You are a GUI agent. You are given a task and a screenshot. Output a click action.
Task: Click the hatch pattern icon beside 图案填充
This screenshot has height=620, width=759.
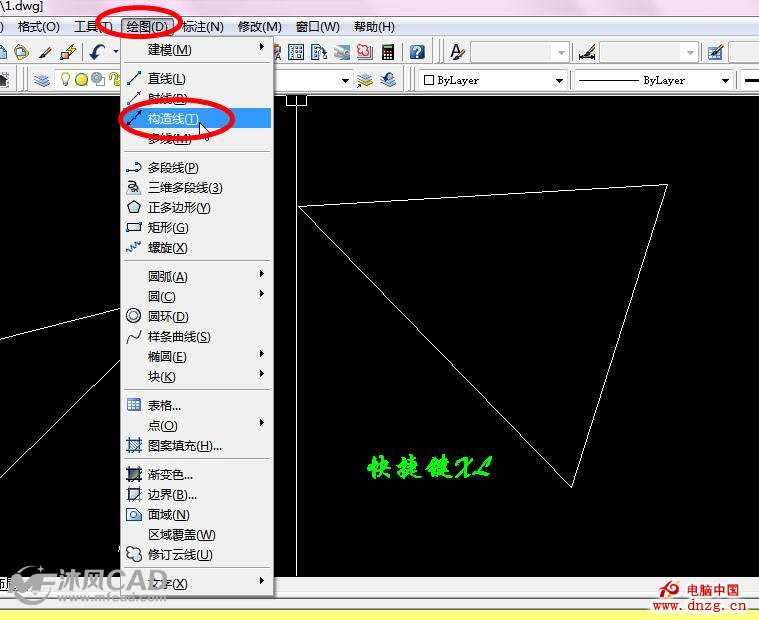click(x=134, y=445)
